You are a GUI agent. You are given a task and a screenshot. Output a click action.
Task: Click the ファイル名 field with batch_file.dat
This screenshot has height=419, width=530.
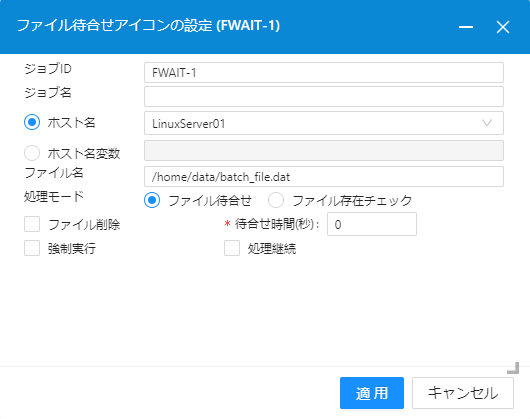pos(324,176)
